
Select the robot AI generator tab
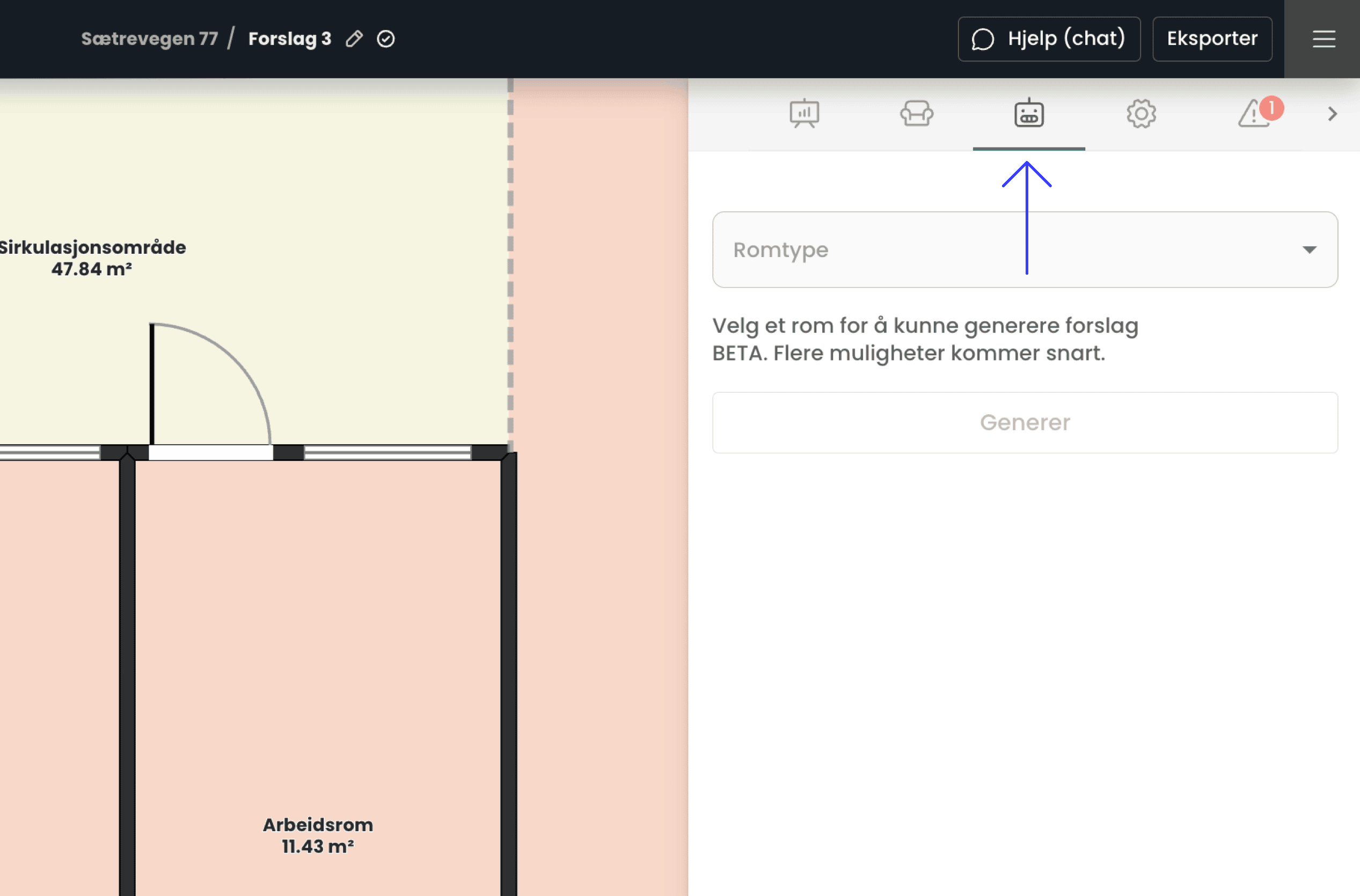(1028, 113)
